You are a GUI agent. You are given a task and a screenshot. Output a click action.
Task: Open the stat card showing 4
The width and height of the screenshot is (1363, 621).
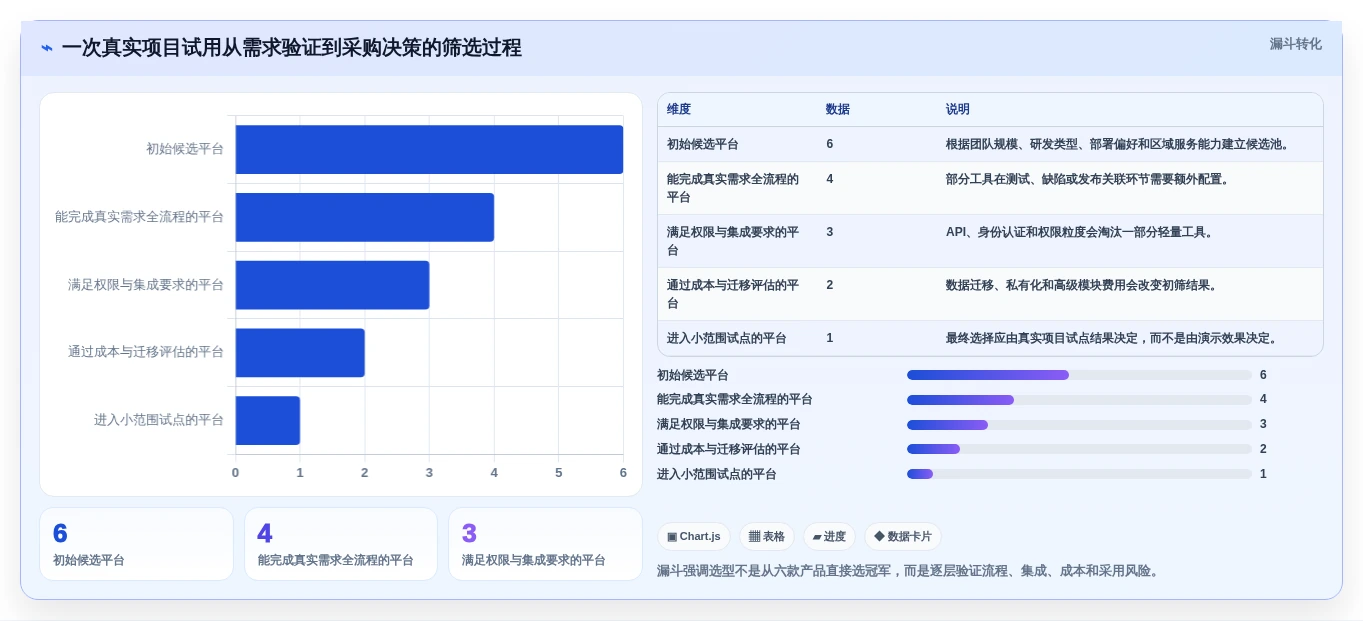(341, 544)
